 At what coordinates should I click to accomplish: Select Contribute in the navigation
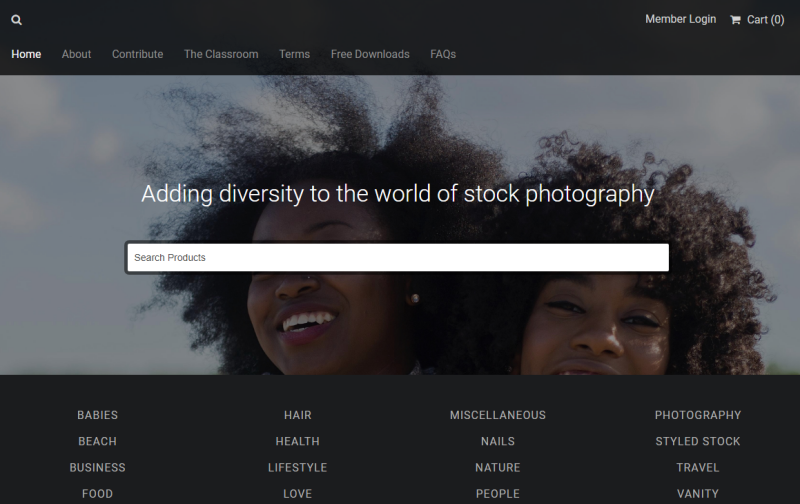pos(137,54)
